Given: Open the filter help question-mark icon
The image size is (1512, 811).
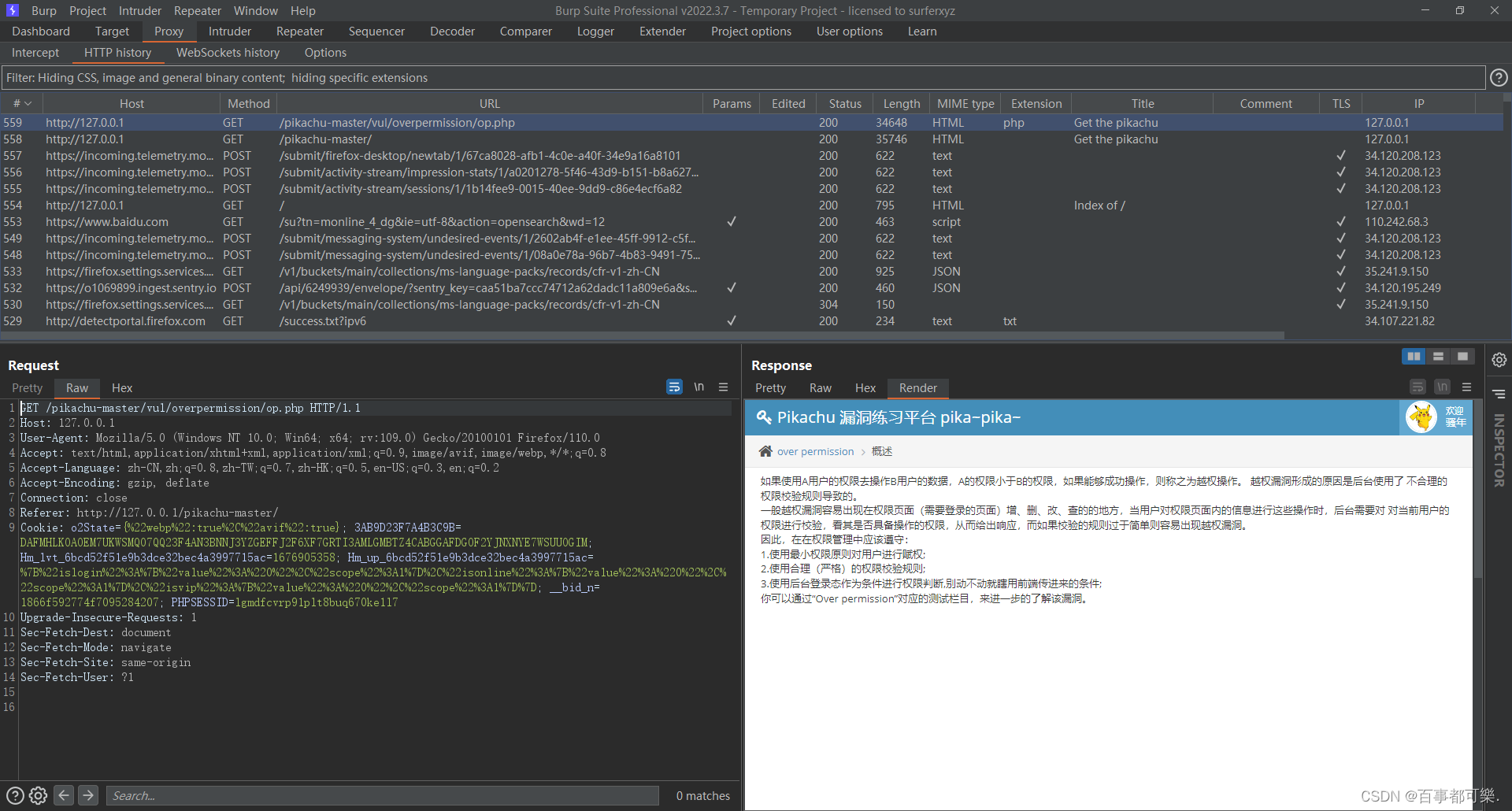Looking at the screenshot, I should point(1499,77).
